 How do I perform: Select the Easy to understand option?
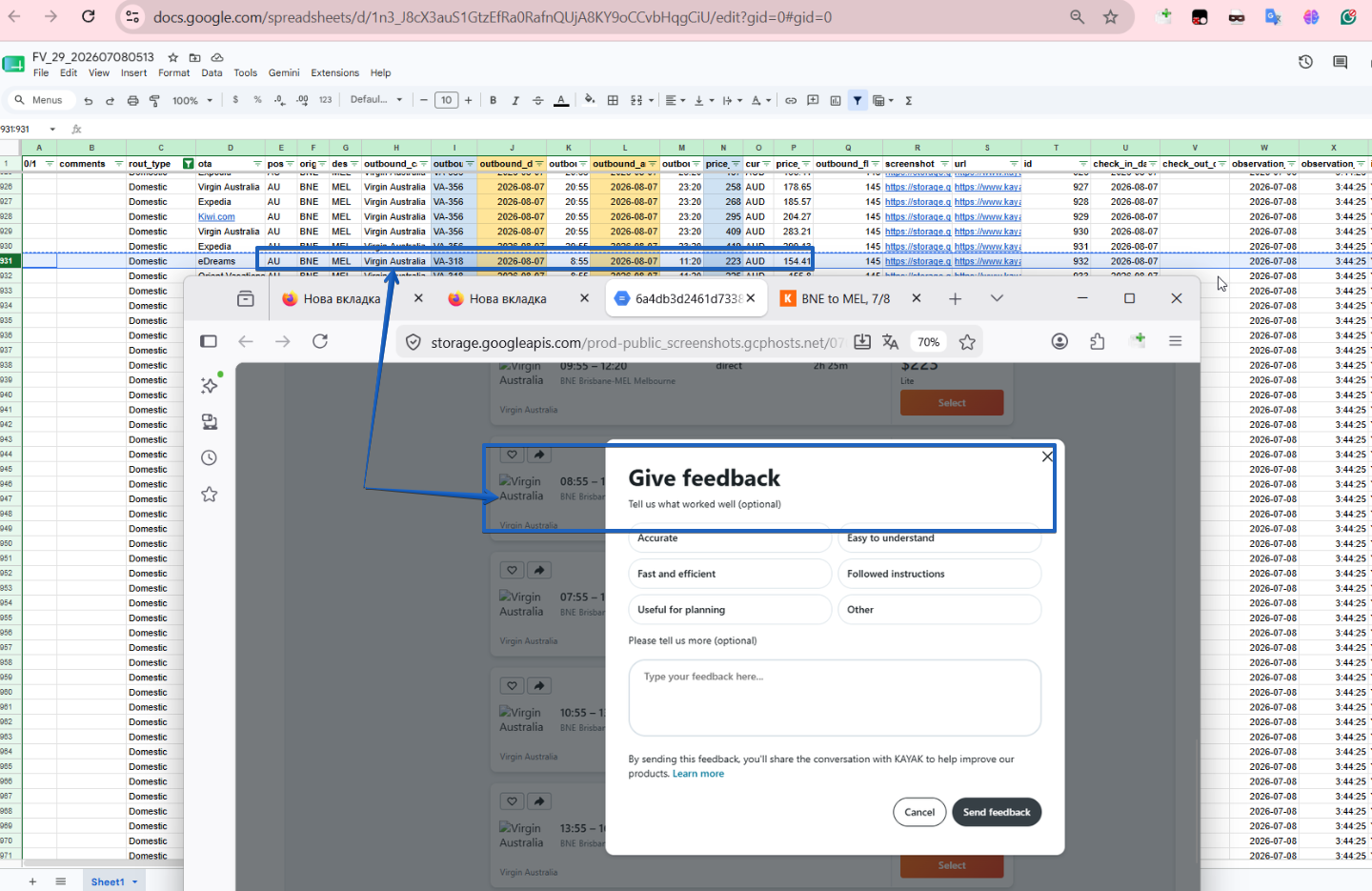point(939,538)
